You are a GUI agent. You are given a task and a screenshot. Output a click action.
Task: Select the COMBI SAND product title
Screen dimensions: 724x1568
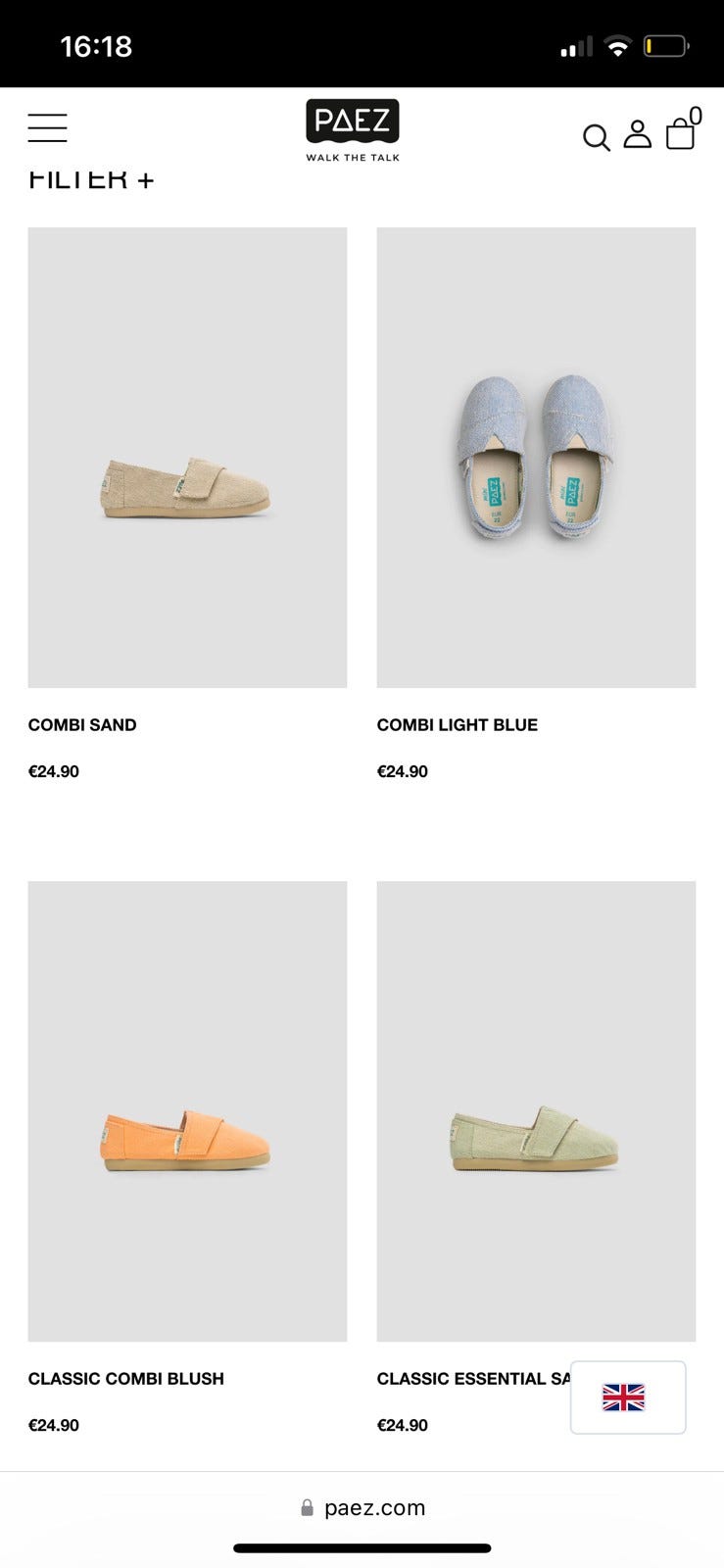coord(82,725)
